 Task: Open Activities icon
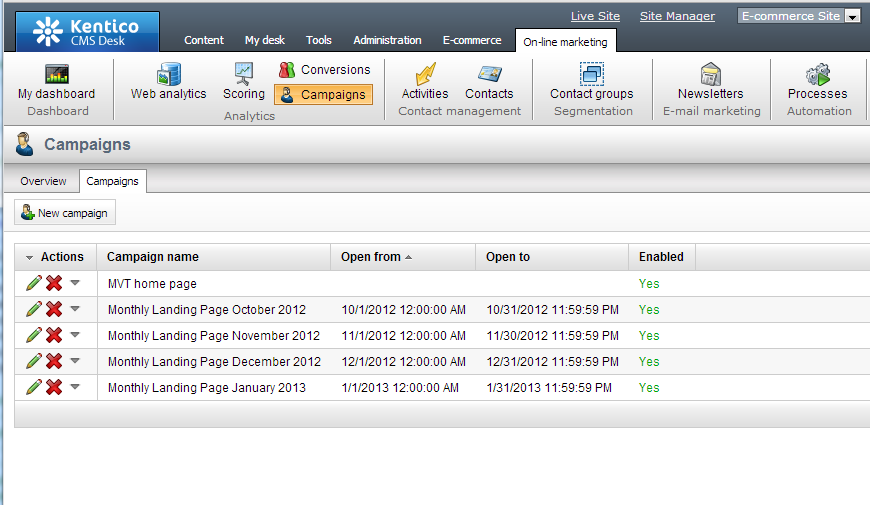(x=425, y=74)
